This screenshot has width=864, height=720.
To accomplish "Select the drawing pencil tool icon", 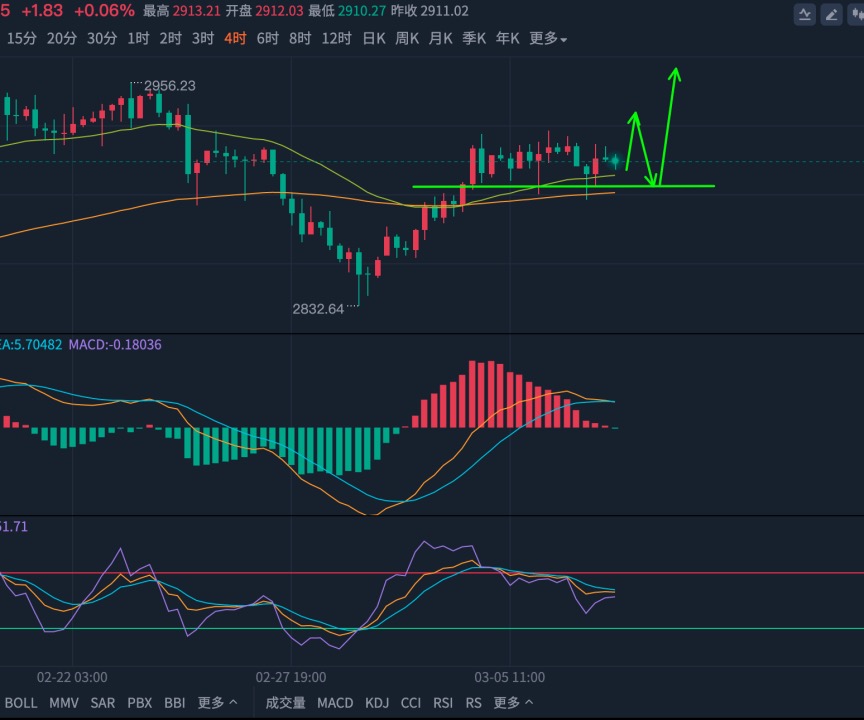I will (x=831, y=14).
